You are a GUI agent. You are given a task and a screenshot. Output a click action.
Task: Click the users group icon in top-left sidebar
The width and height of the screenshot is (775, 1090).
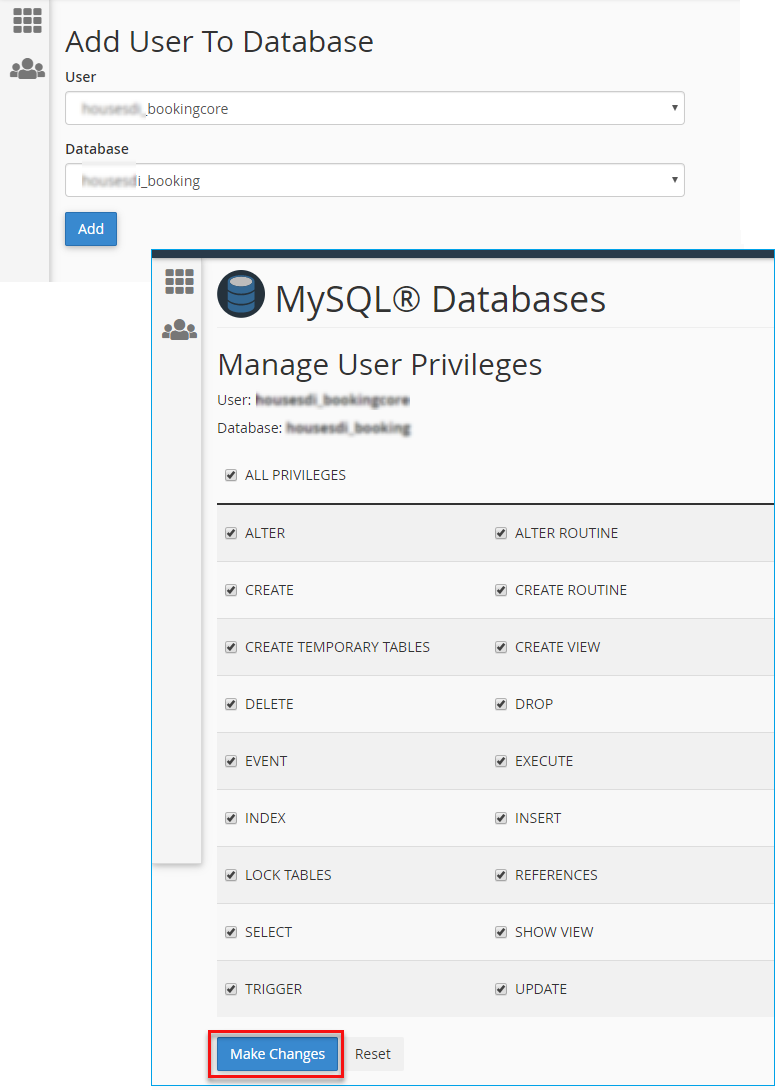click(27, 69)
